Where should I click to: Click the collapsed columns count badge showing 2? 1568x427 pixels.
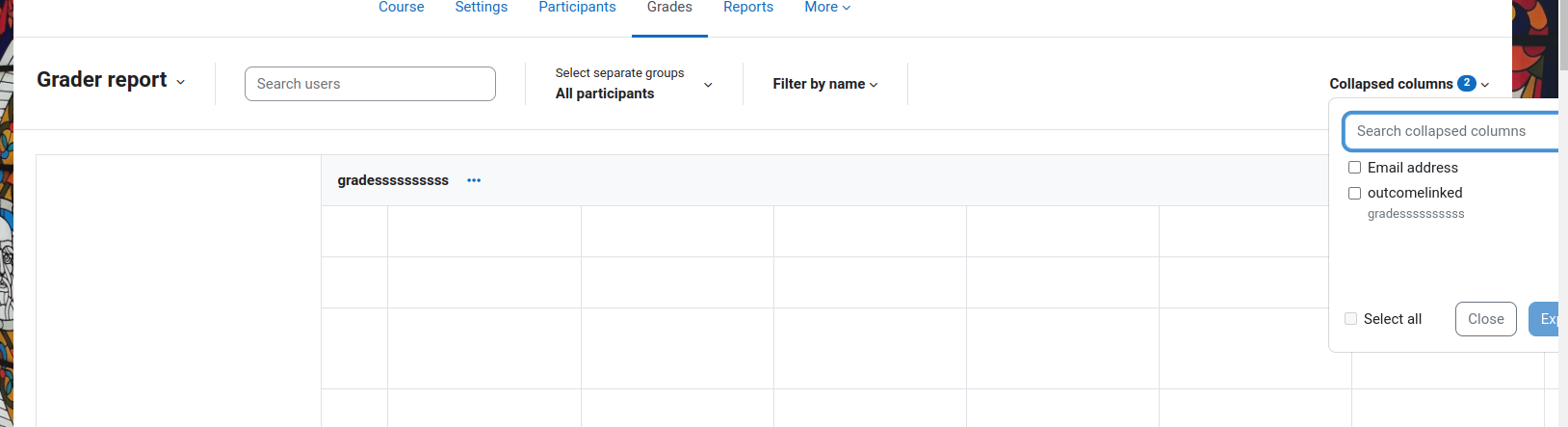click(1467, 83)
